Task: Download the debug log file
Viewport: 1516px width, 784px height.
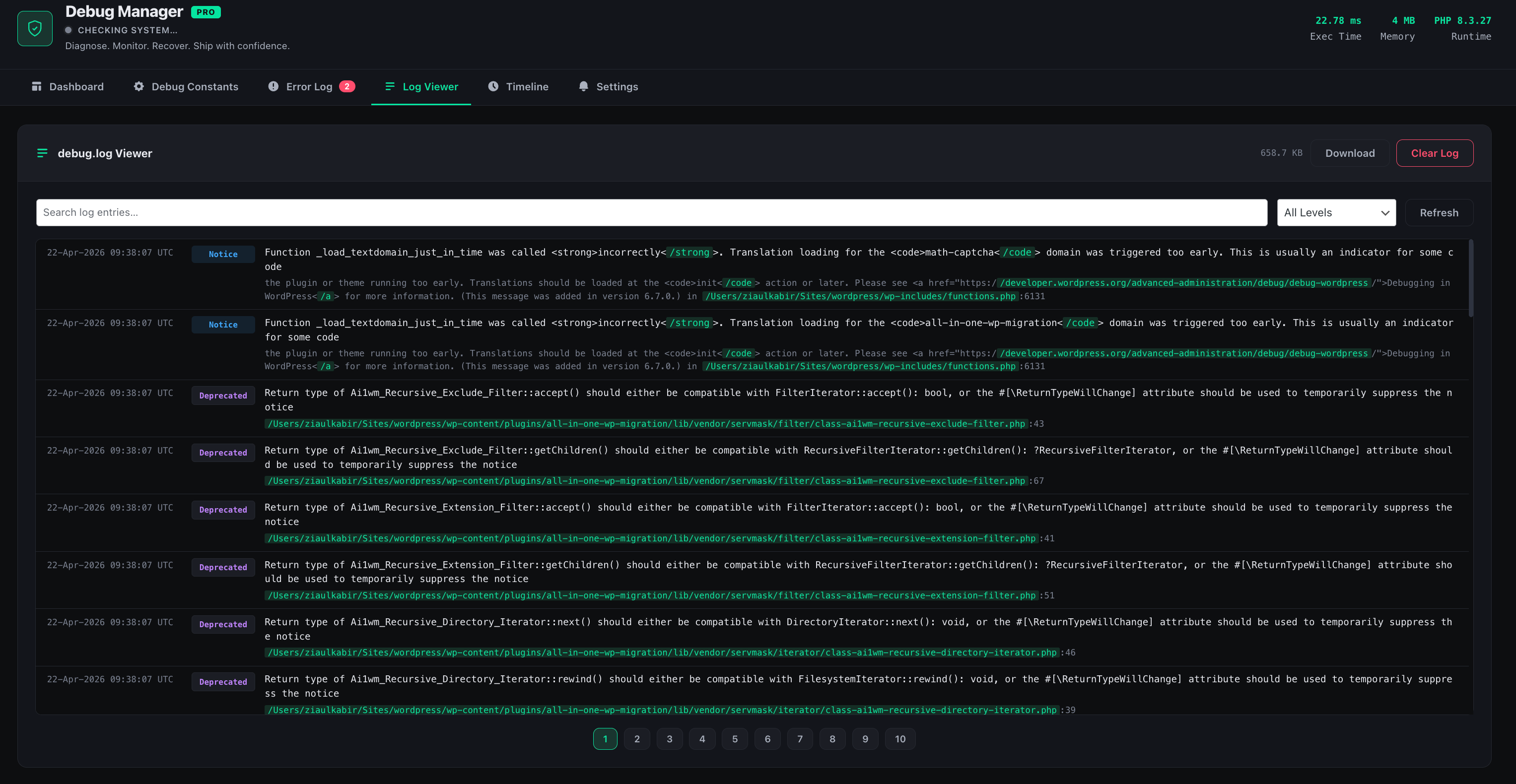Action: coord(1349,153)
